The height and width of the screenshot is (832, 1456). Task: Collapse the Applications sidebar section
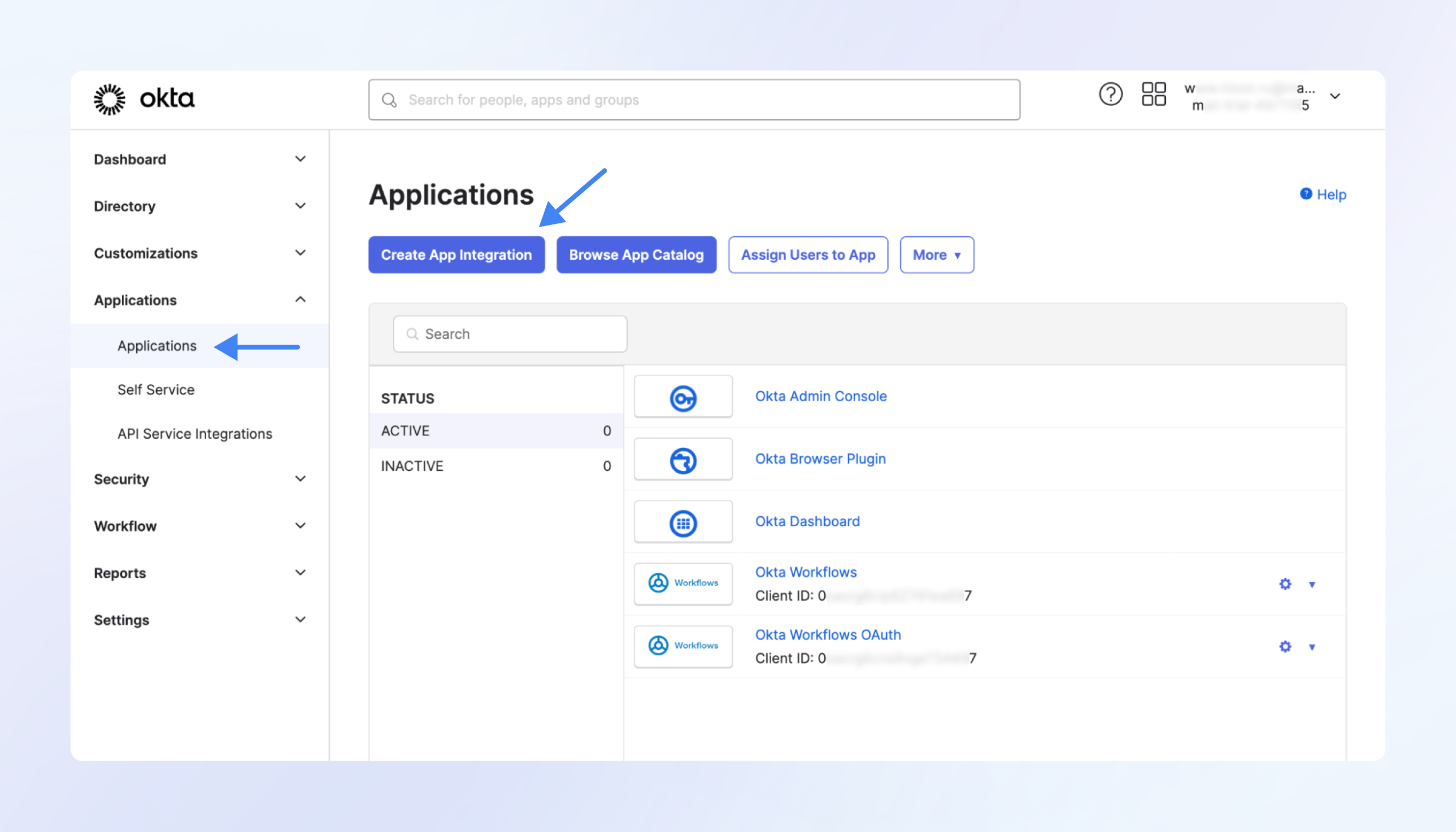click(x=300, y=299)
